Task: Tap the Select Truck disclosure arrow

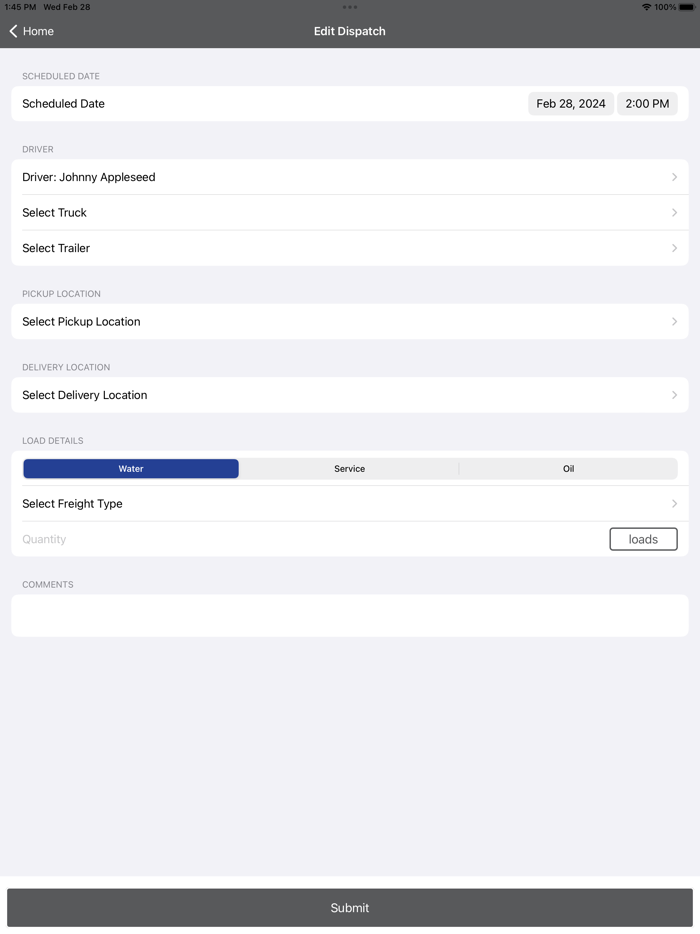Action: [675, 212]
